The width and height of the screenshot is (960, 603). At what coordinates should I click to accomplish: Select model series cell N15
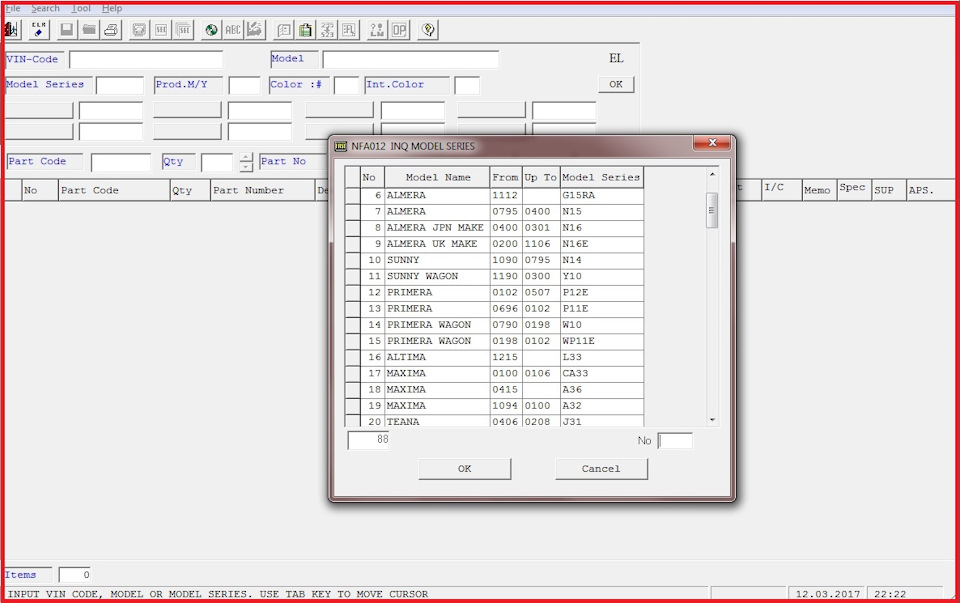(x=602, y=211)
